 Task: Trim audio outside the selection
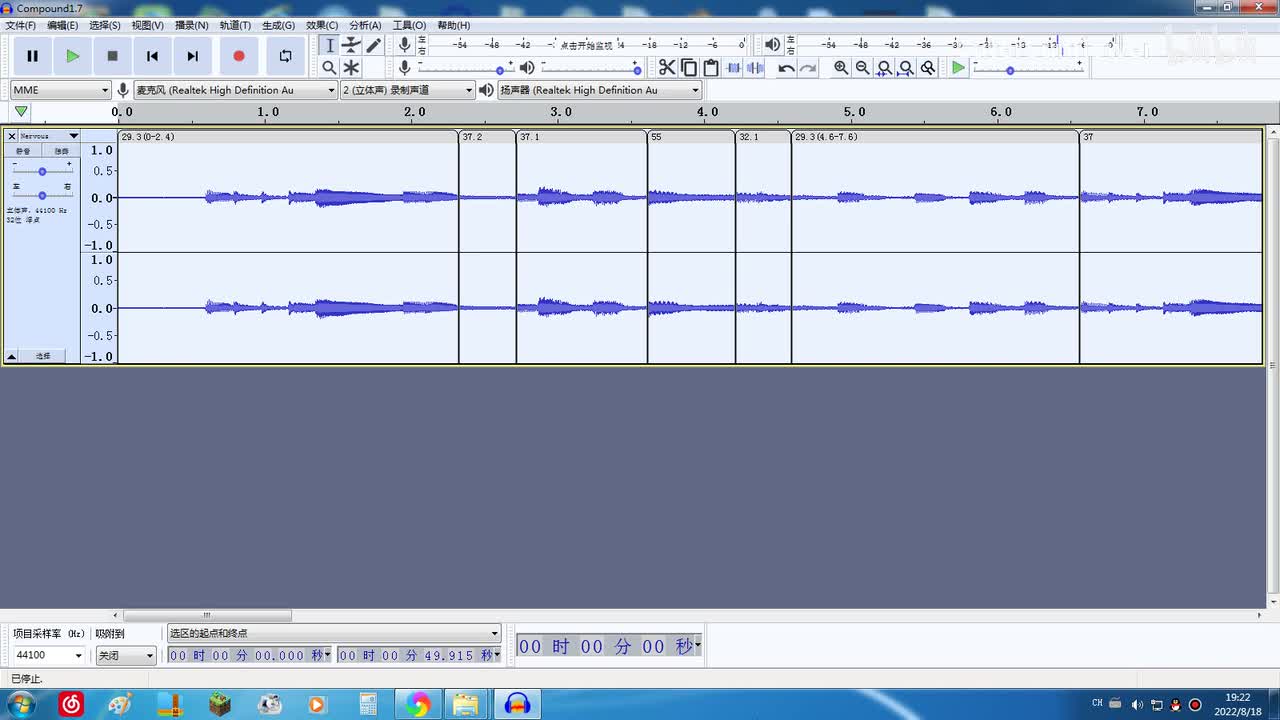733,67
